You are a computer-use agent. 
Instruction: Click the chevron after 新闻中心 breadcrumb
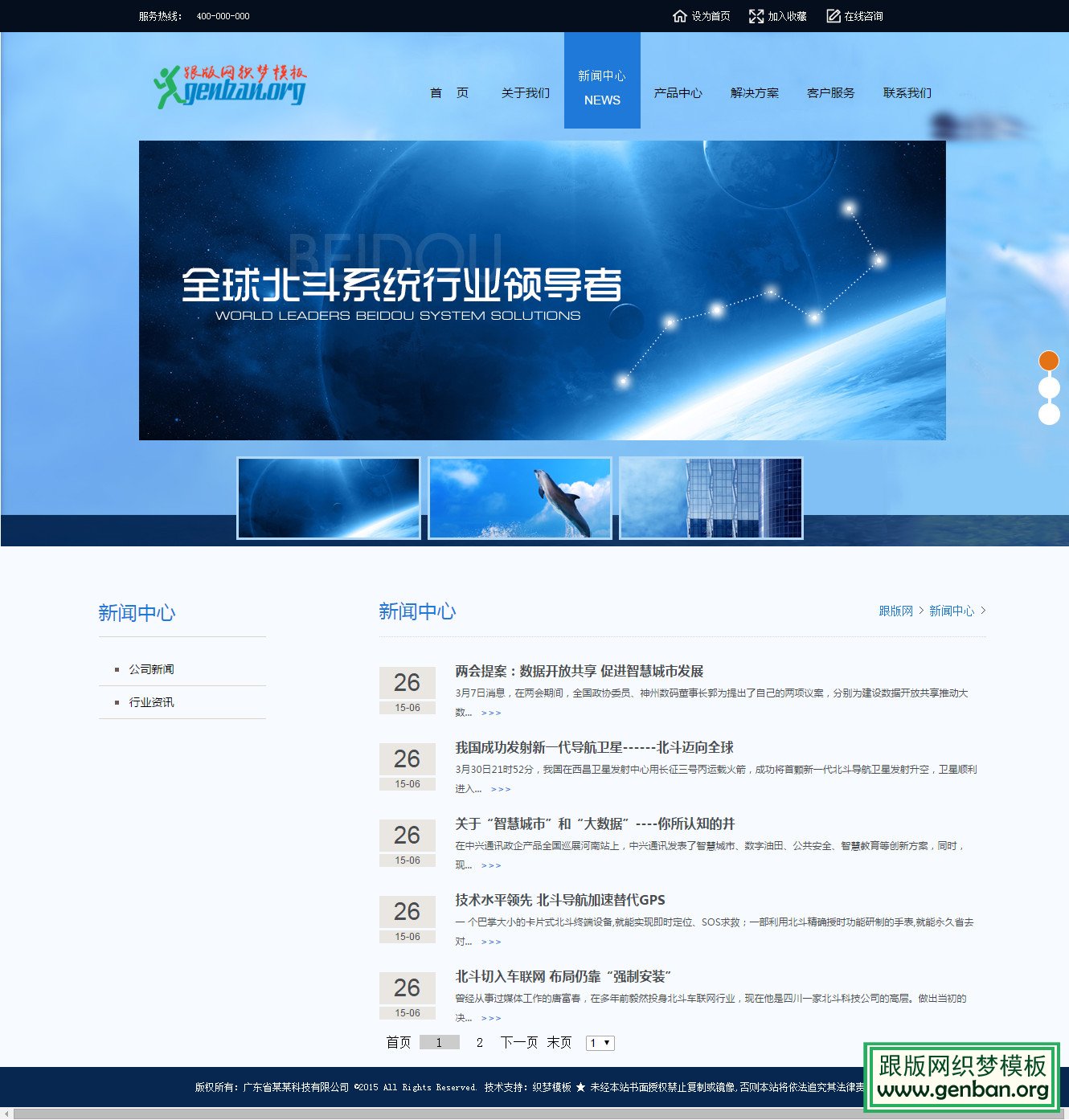tap(985, 611)
